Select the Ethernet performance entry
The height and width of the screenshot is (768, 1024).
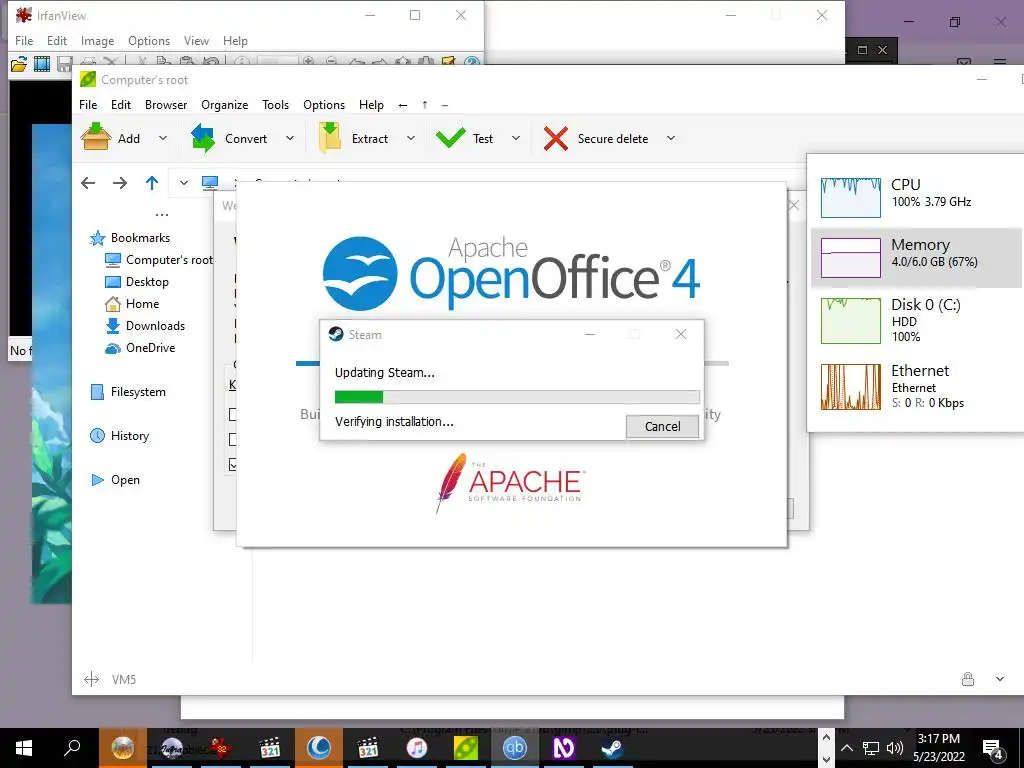tap(916, 386)
